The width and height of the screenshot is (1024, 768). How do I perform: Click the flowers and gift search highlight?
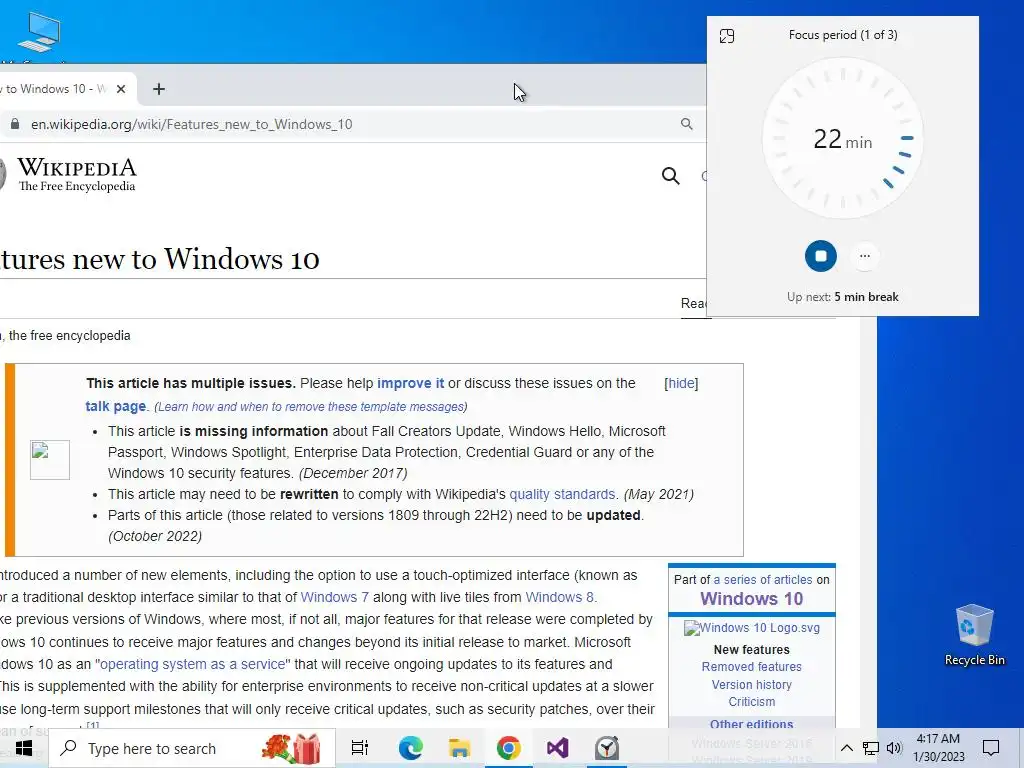point(291,748)
